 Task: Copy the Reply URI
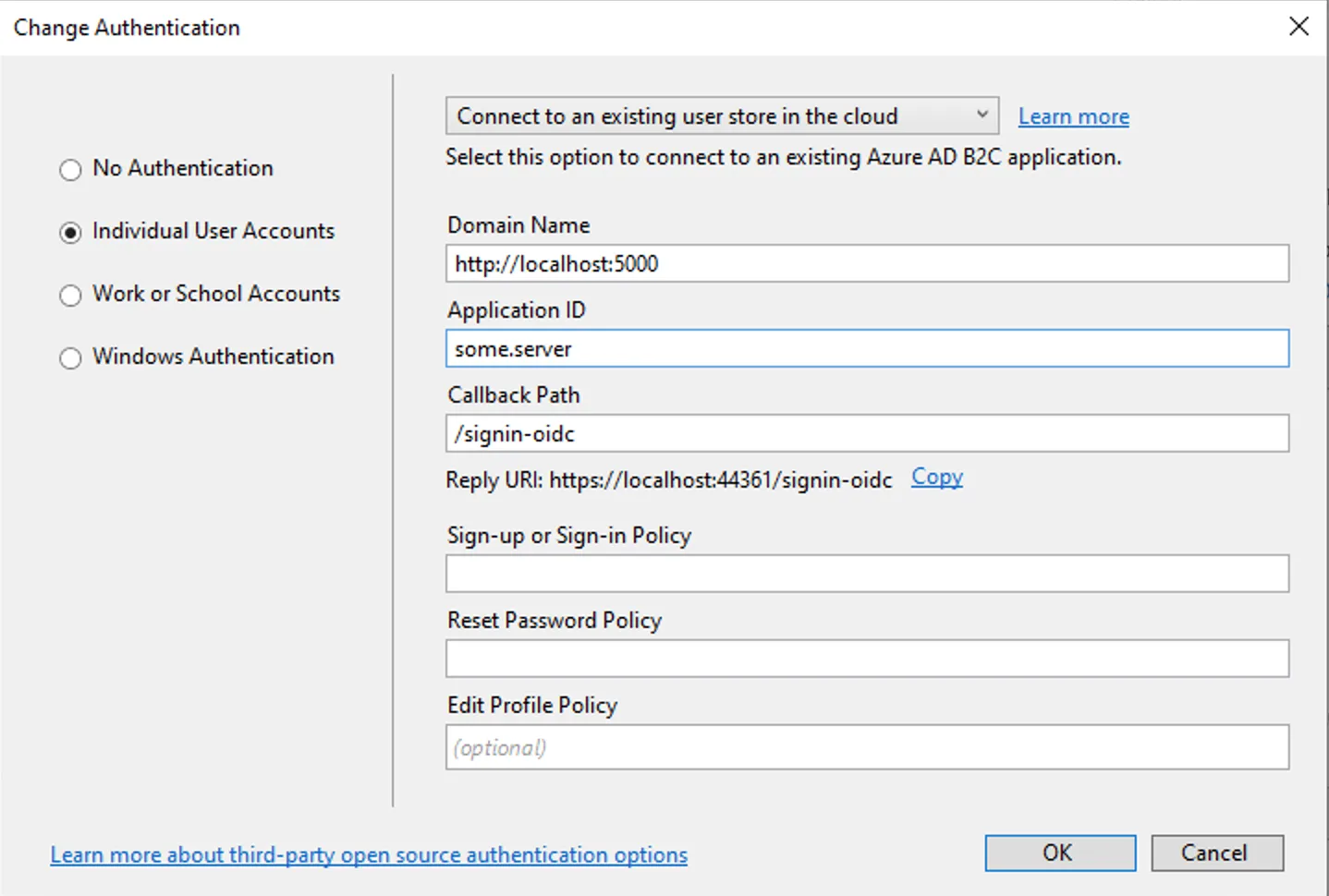tap(936, 478)
